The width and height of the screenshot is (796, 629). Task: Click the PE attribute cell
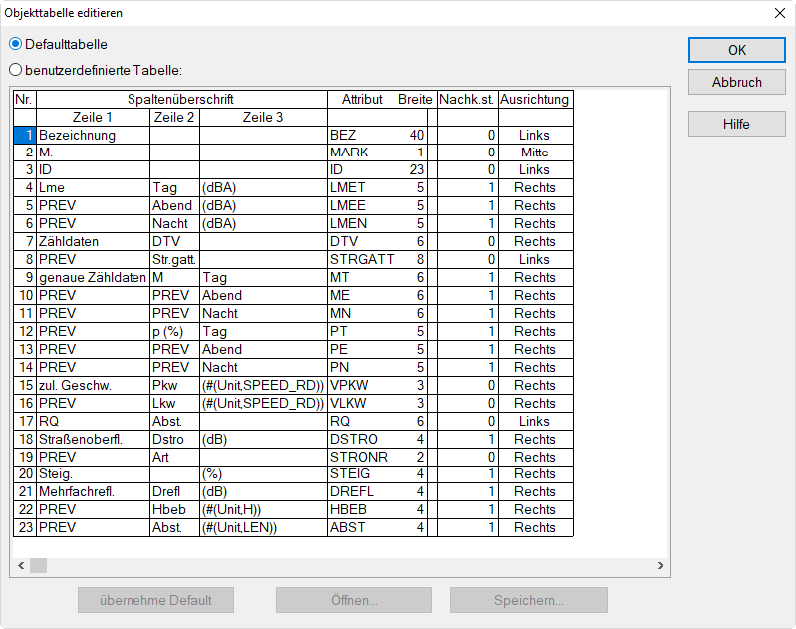(377, 349)
